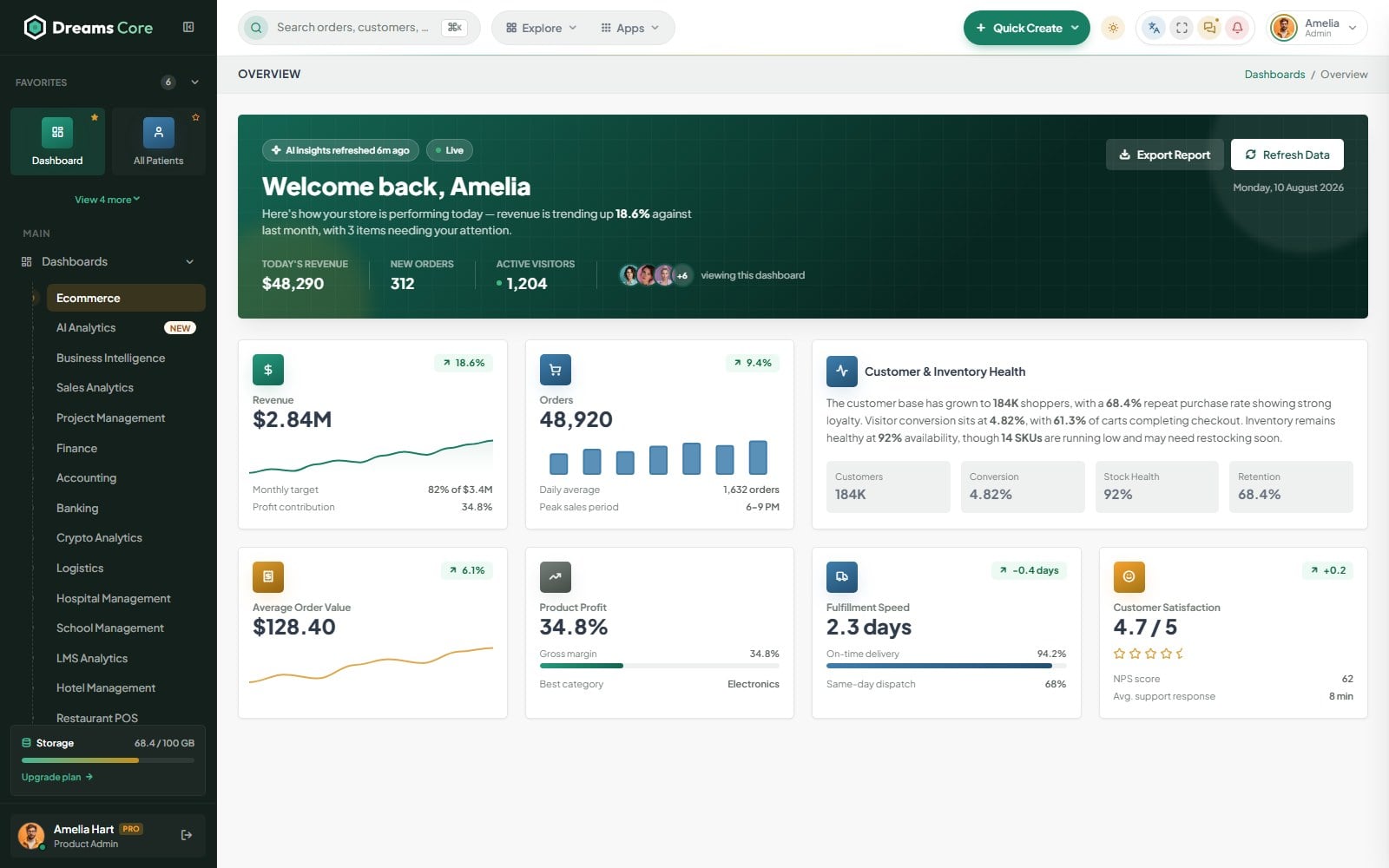Click the logout icon beside Amelia Hart

(187, 835)
